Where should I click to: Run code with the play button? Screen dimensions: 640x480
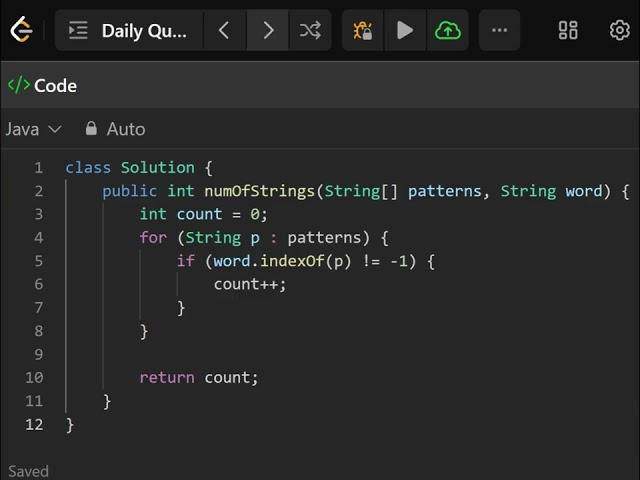[x=405, y=30]
